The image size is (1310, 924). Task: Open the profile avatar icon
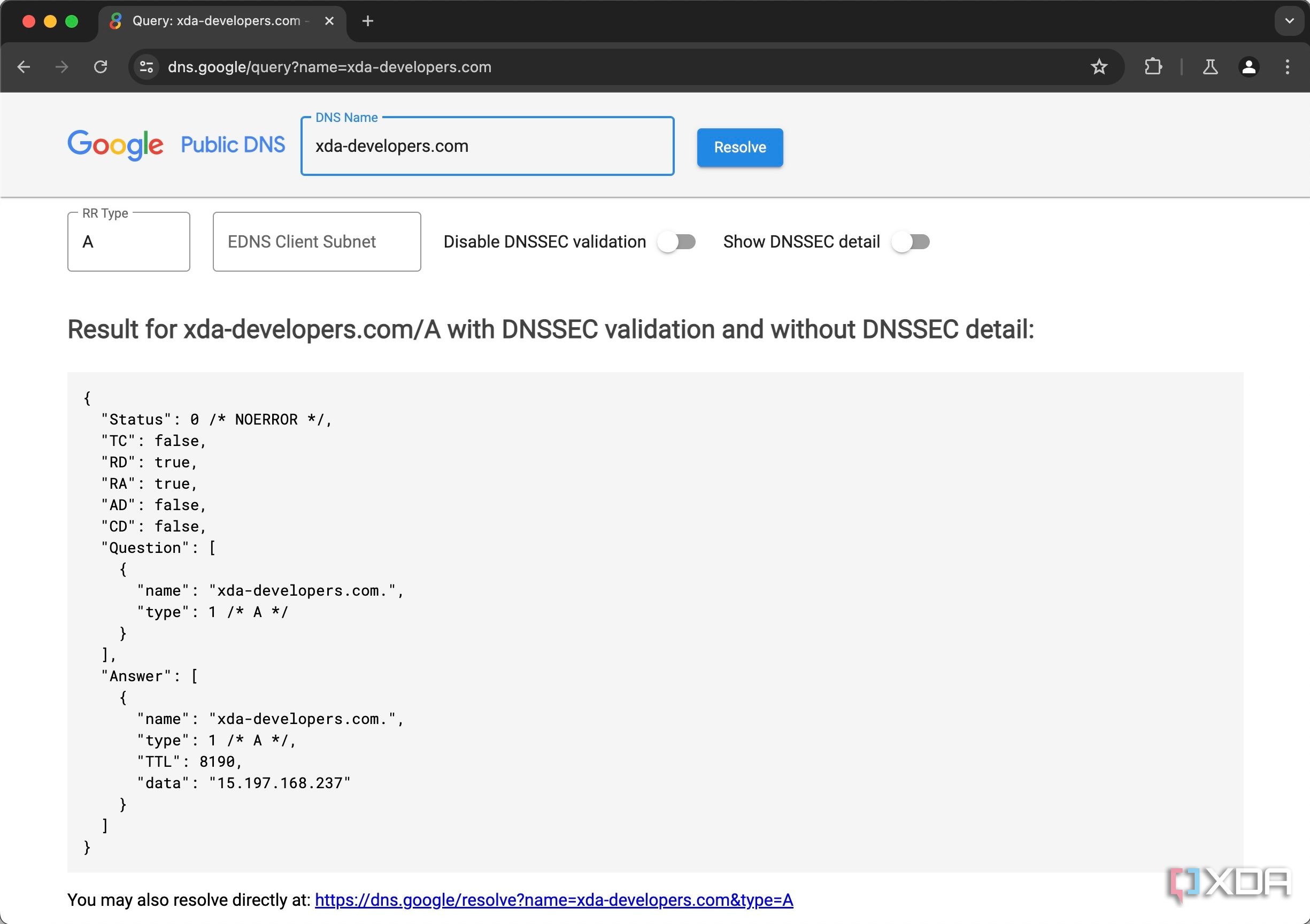tap(1249, 67)
